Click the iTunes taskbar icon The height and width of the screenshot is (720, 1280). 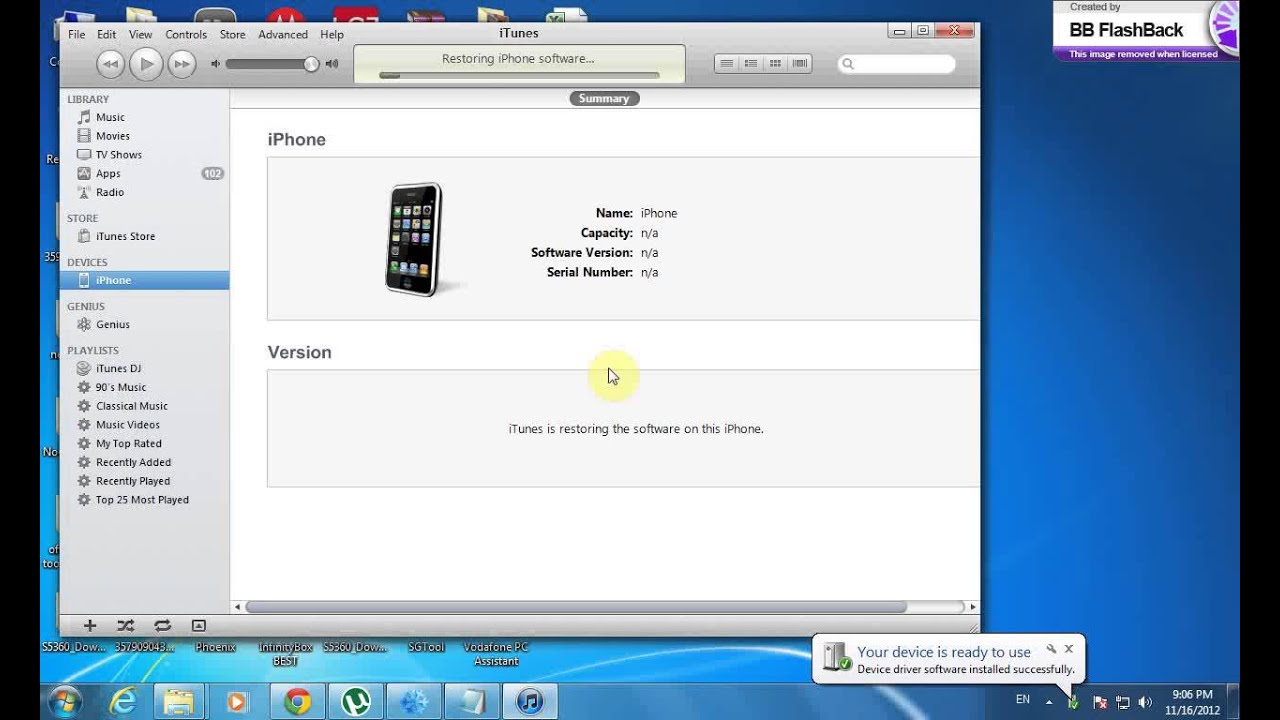pyautogui.click(x=530, y=701)
